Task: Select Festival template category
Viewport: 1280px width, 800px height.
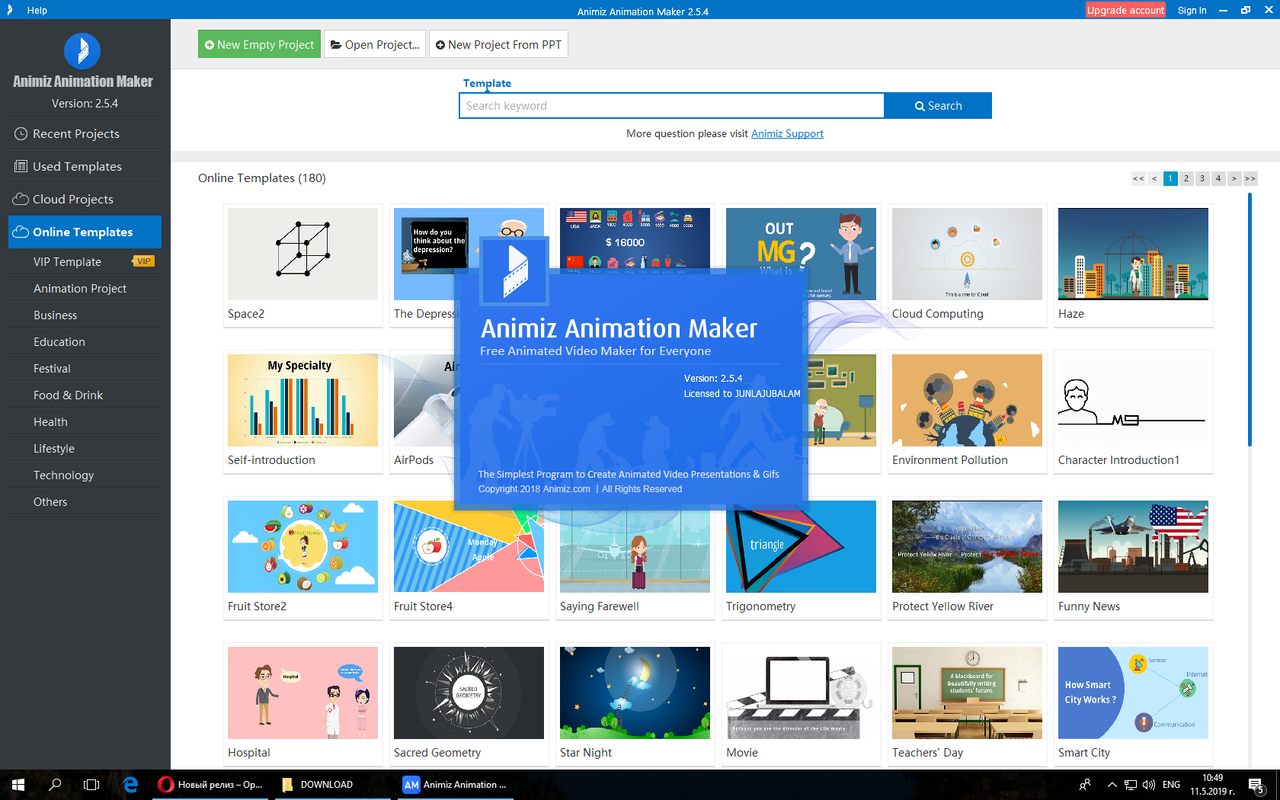Action: [x=52, y=369]
